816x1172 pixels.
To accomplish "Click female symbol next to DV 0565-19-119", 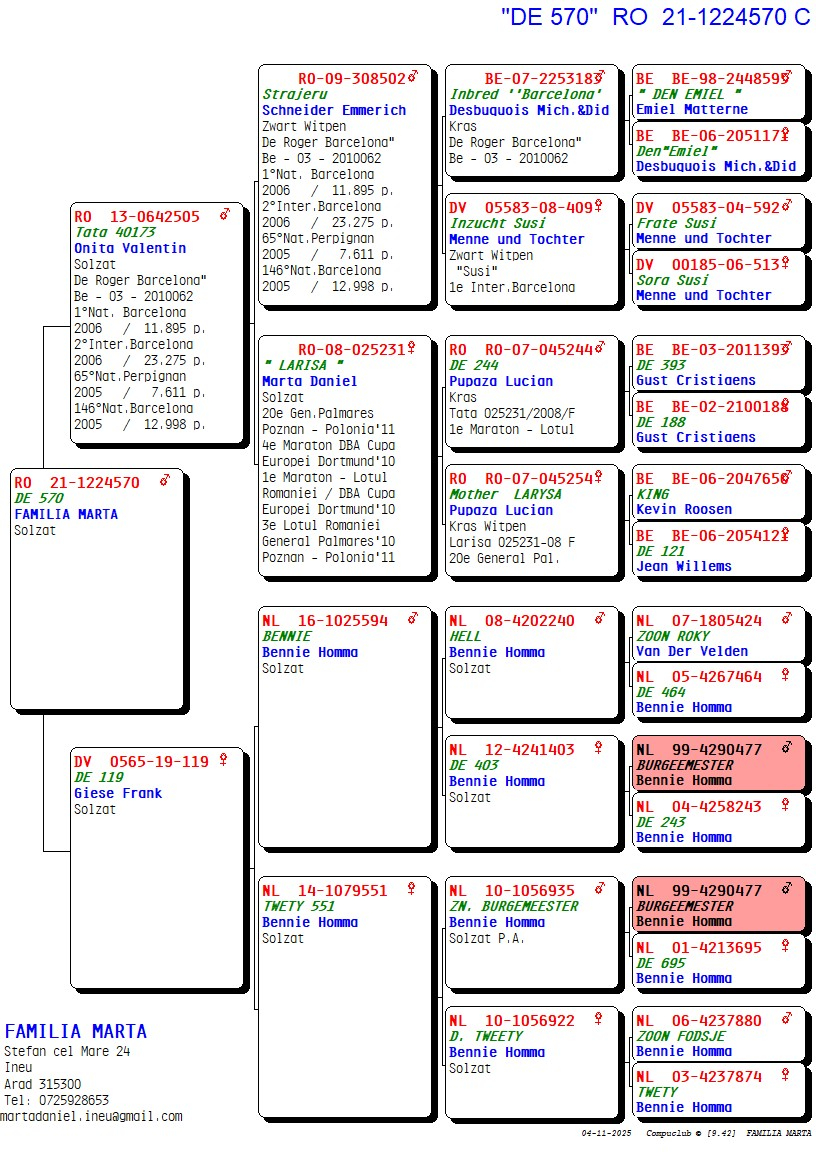I will point(223,760).
